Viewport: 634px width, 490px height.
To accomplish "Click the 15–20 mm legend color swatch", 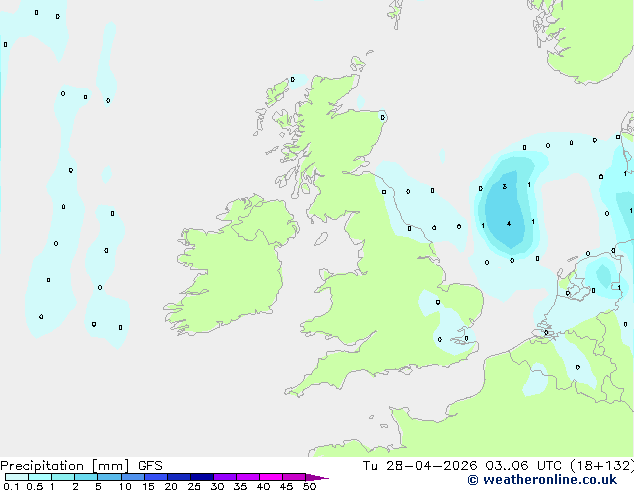I will click(155, 477).
